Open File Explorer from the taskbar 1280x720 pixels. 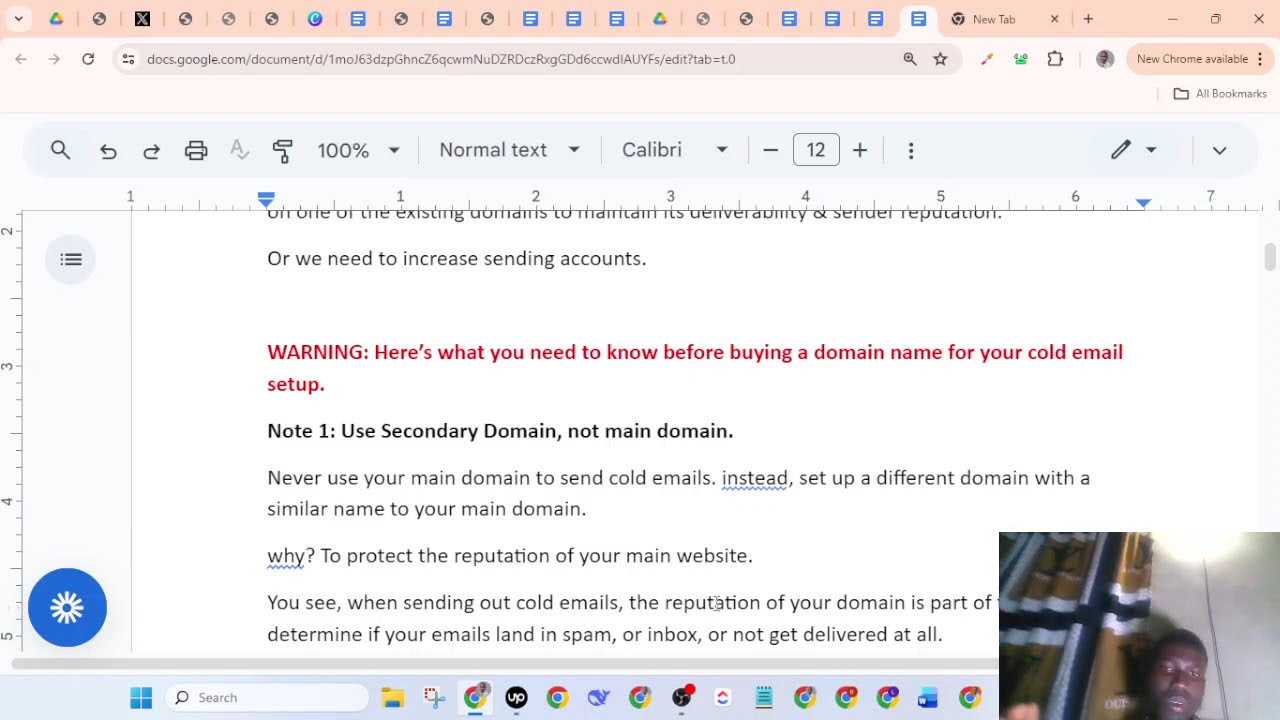pos(392,698)
